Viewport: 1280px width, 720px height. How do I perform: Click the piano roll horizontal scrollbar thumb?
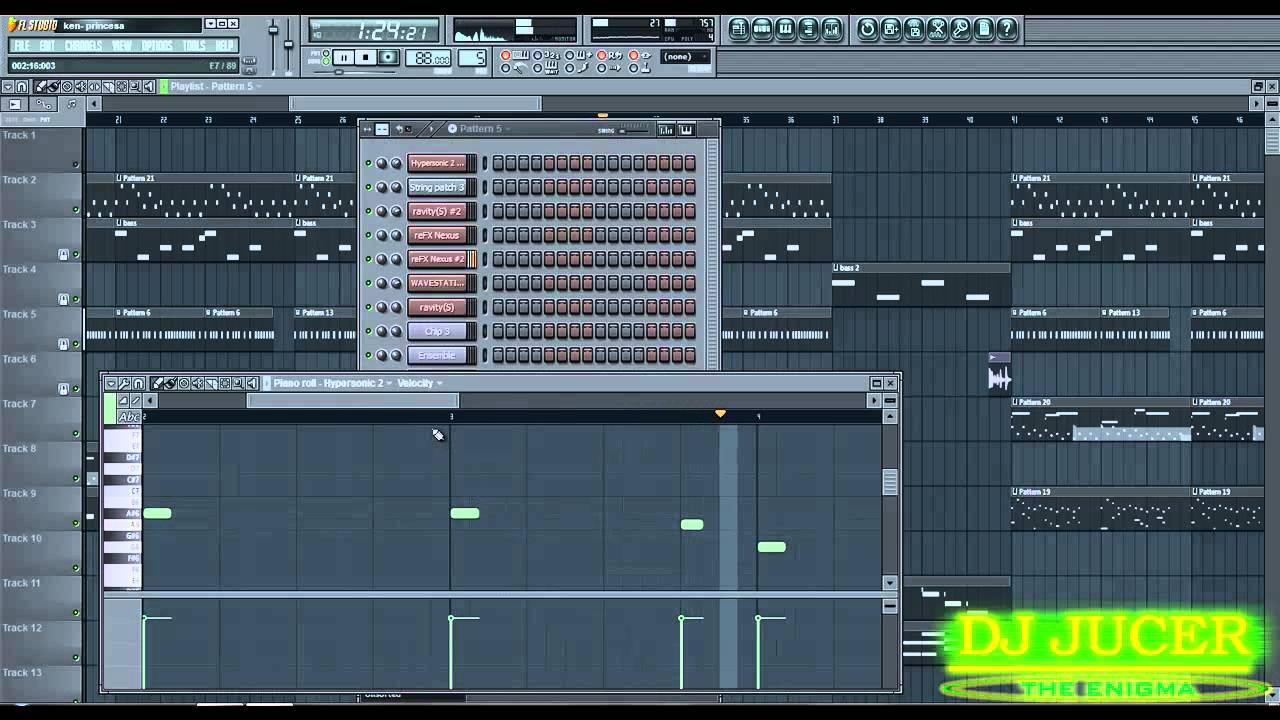pyautogui.click(x=353, y=401)
